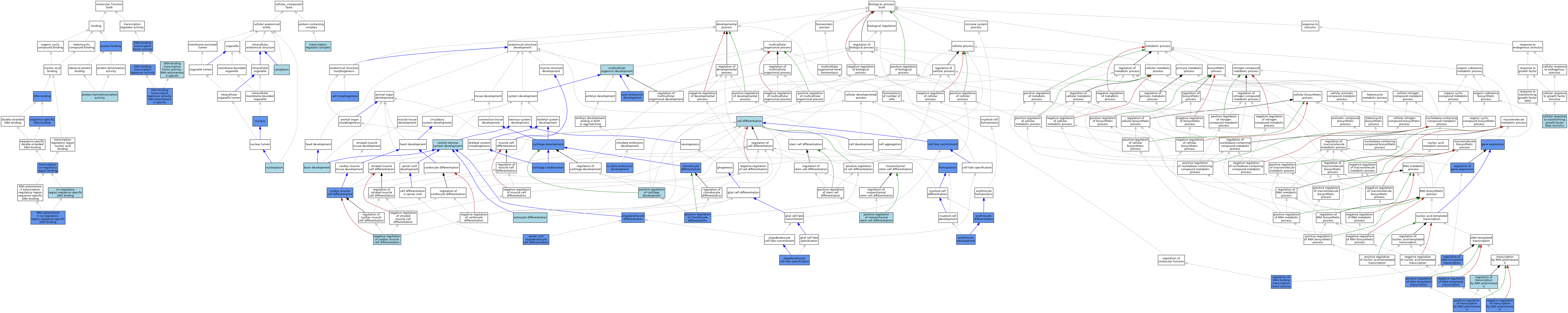
Task: Click 'oligodendrocyte cell fate specification' node
Action: [794, 260]
